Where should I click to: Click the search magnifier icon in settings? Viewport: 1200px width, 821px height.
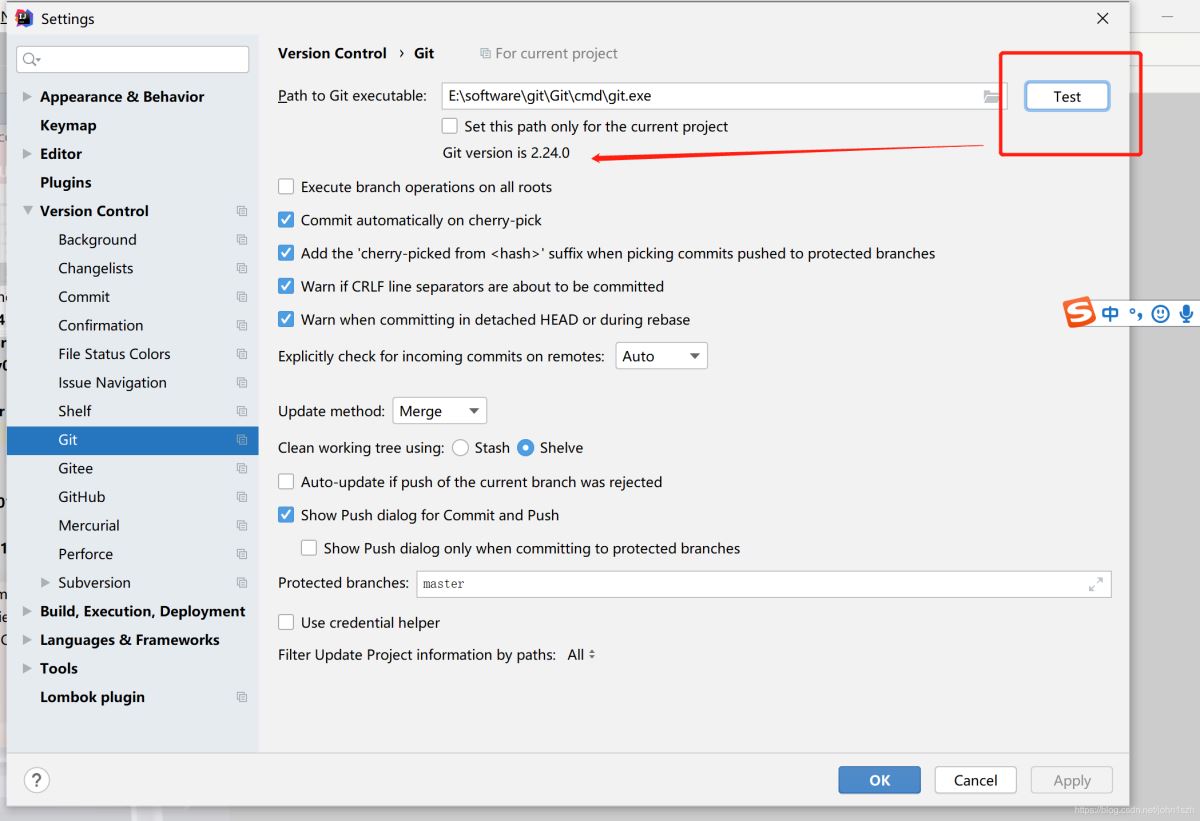coord(31,60)
